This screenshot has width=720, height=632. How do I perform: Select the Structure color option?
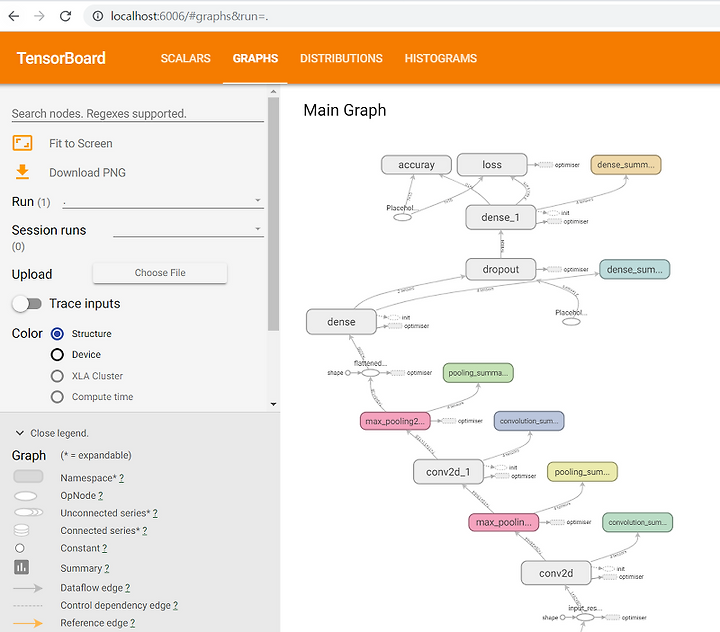pos(57,334)
